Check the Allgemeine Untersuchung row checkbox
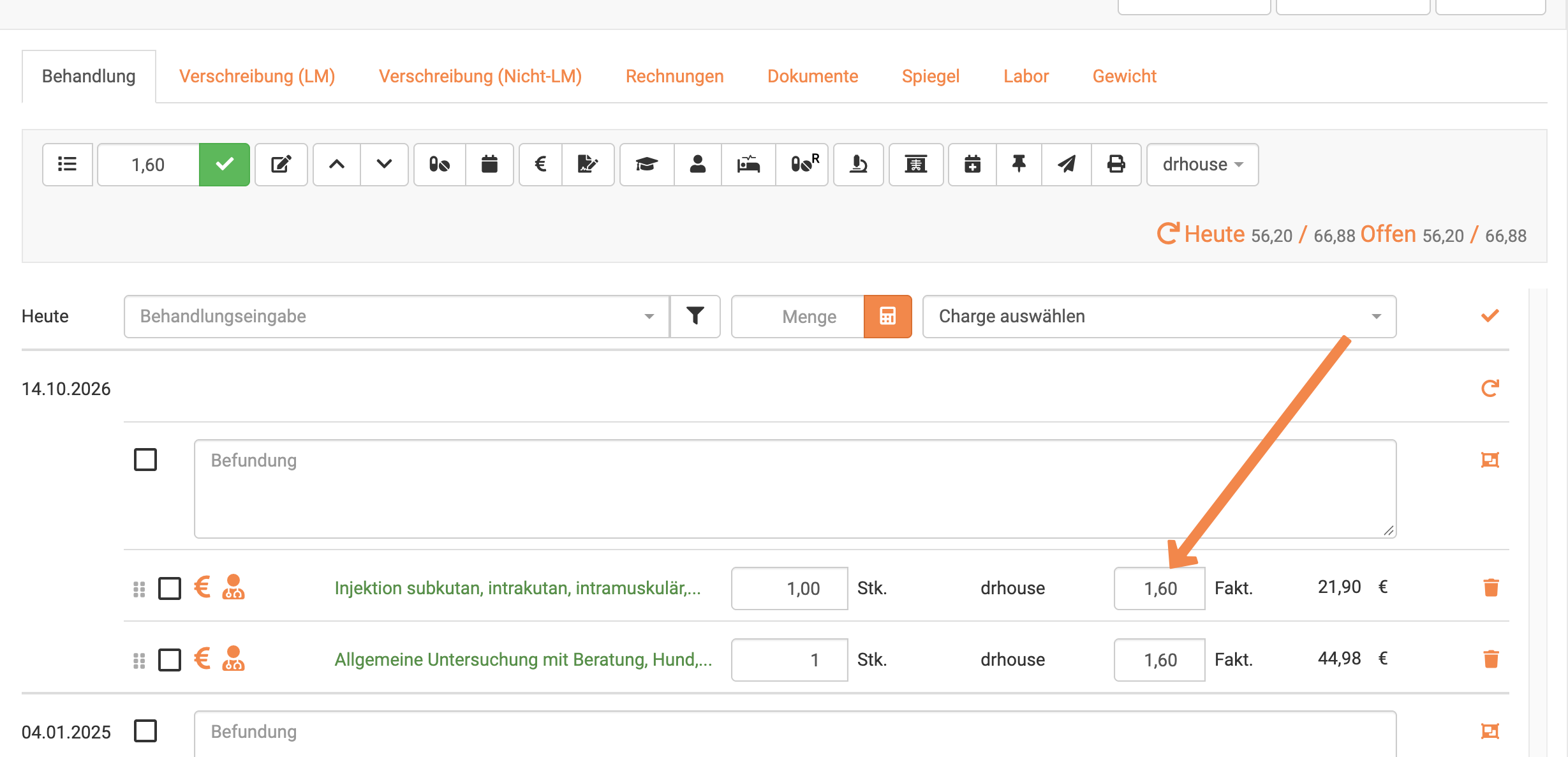This screenshot has width=1568, height=757. coord(170,659)
